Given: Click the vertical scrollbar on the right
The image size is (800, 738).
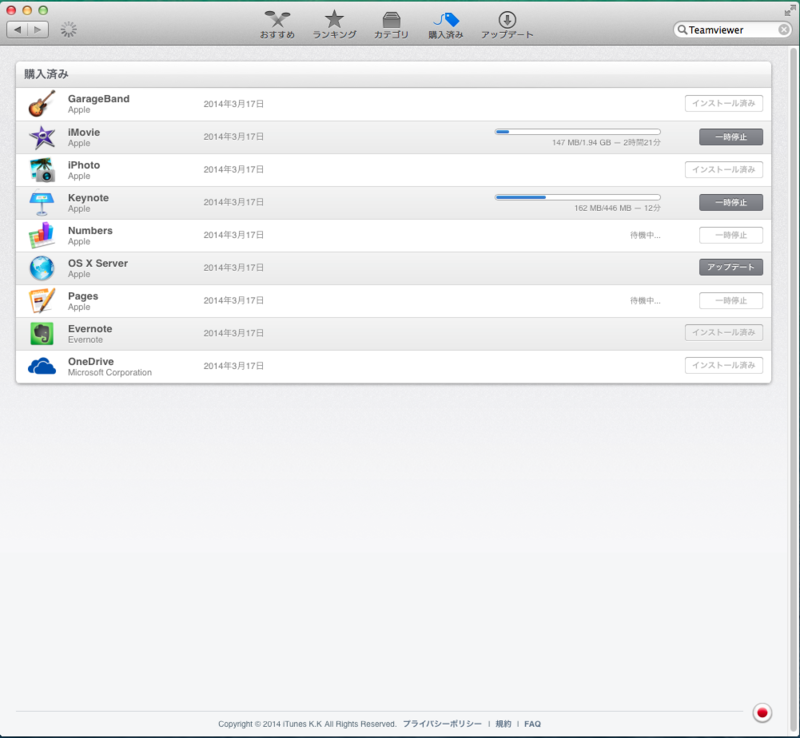Looking at the screenshot, I should point(793,388).
